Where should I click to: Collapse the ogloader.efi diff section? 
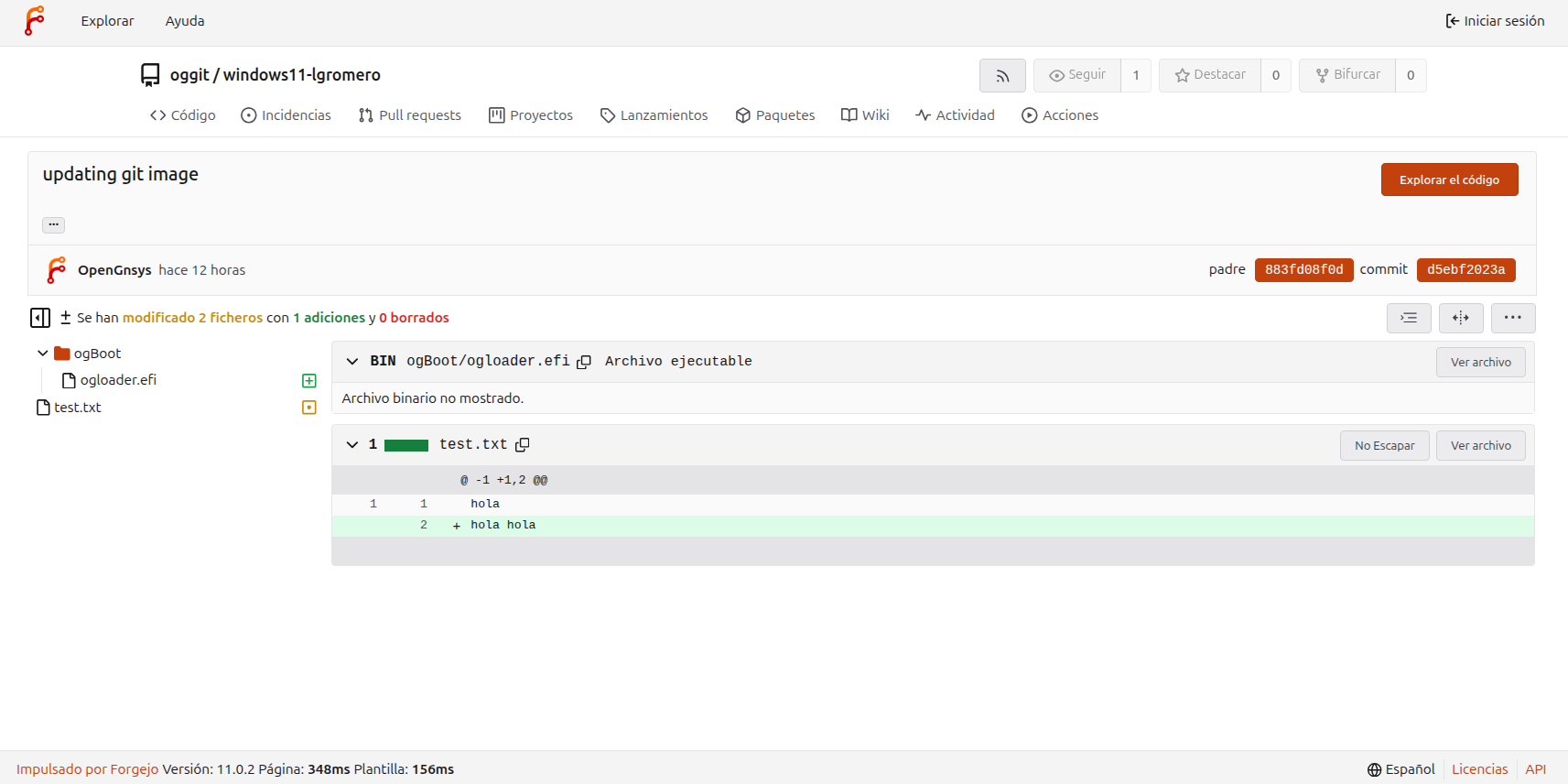coord(352,362)
